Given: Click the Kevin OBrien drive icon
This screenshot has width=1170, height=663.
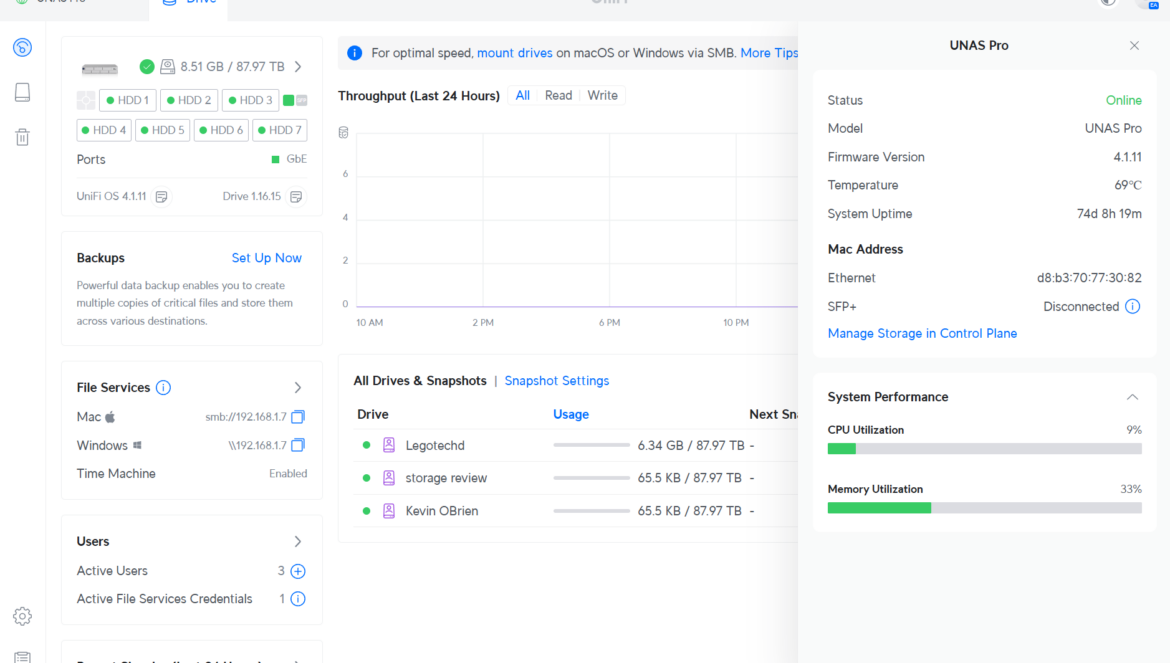Looking at the screenshot, I should 389,511.
